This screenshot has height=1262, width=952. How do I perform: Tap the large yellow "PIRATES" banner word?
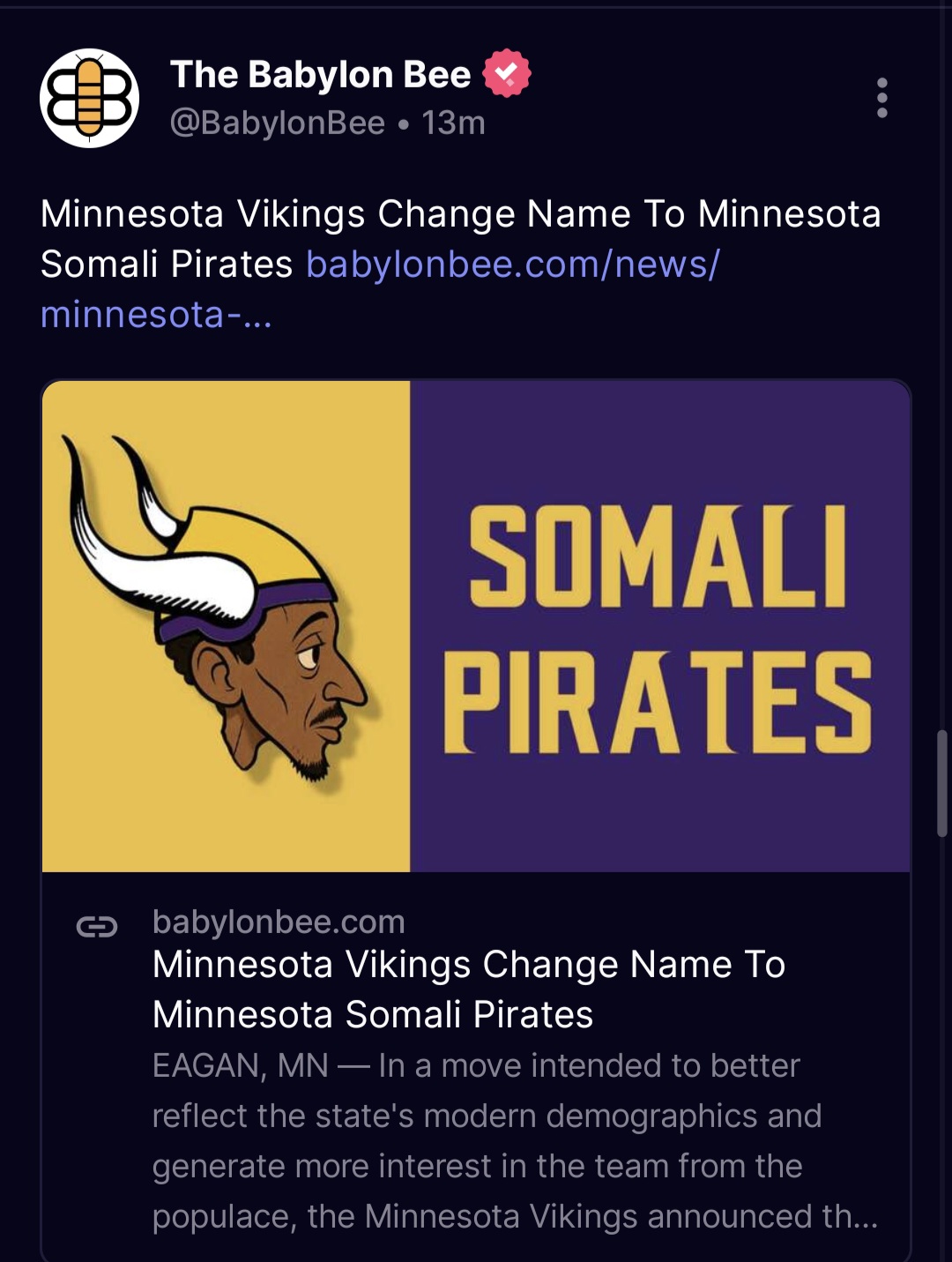tap(658, 705)
